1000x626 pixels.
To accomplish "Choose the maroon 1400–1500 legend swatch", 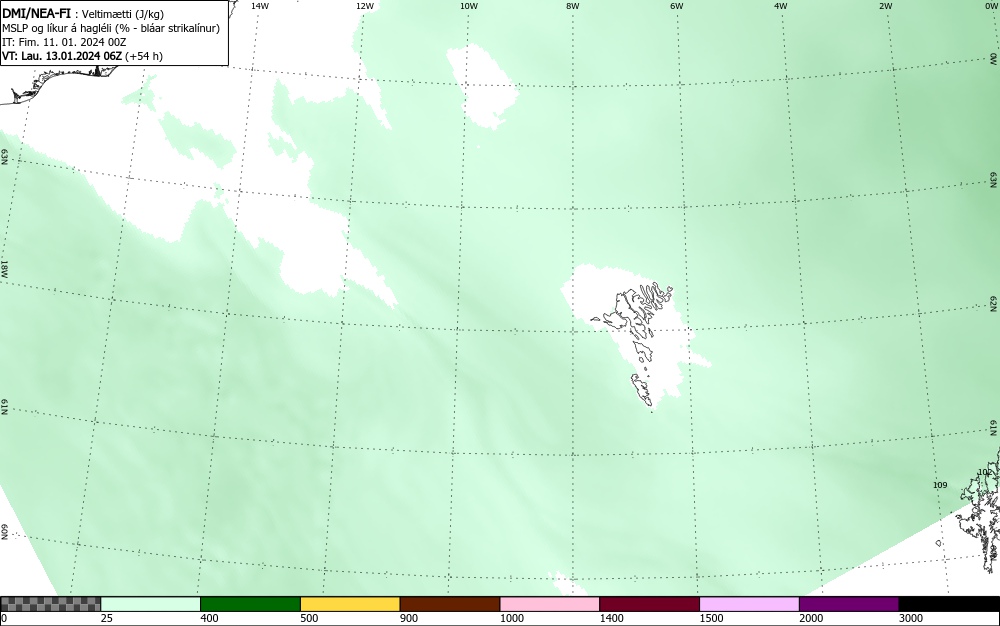I will click(x=649, y=604).
